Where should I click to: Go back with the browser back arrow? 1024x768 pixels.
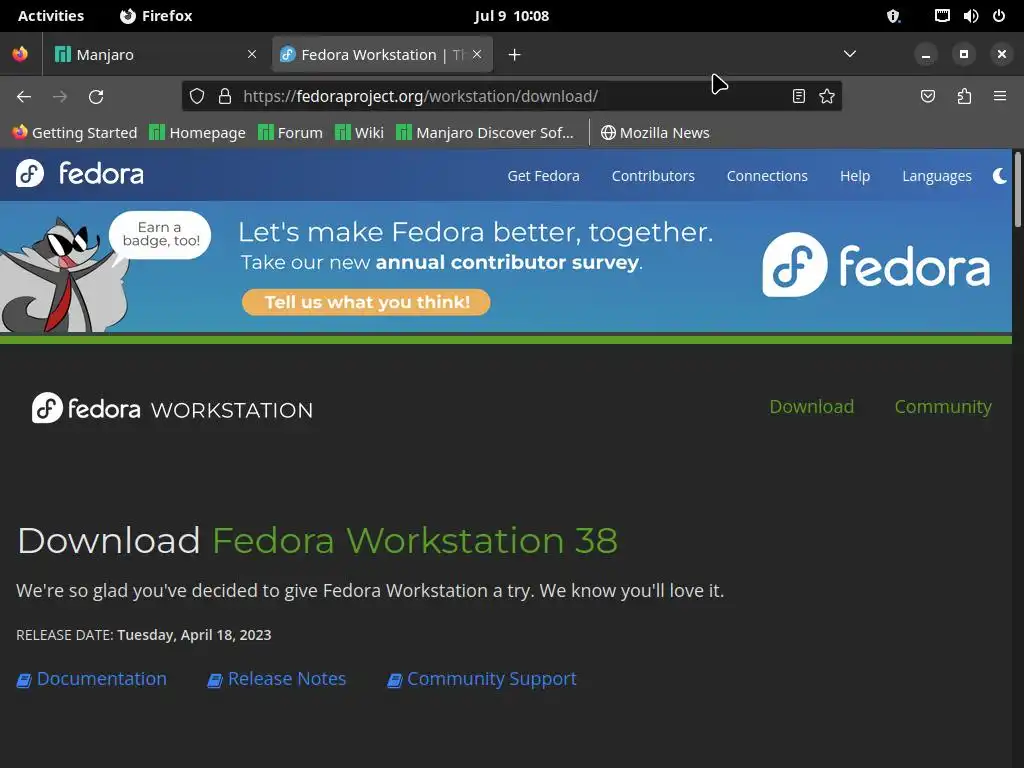coord(24,97)
